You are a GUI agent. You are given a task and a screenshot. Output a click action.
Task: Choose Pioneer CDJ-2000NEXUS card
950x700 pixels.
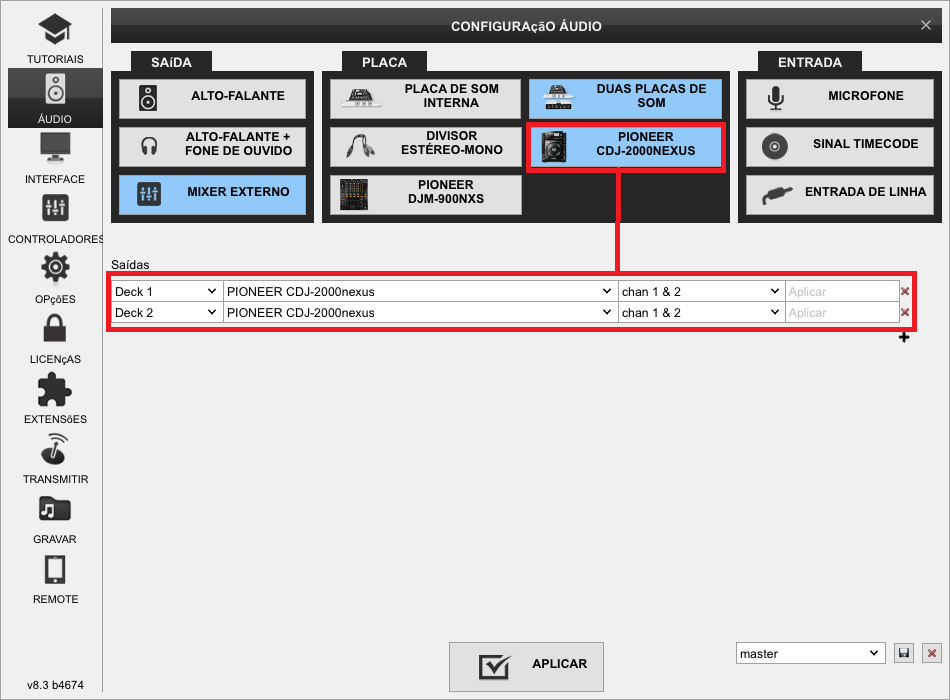click(626, 147)
